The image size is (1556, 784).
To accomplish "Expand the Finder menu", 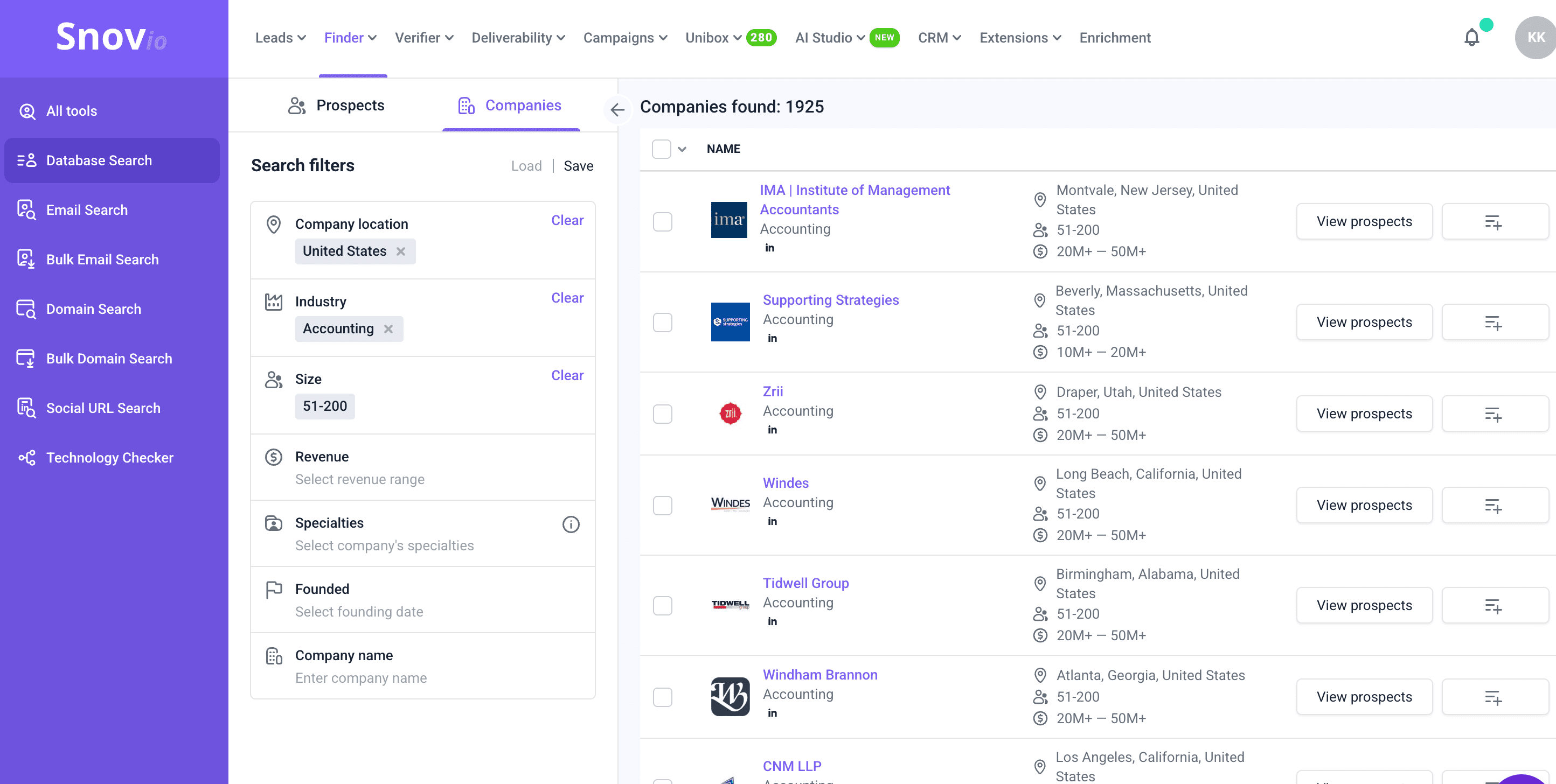I will (x=350, y=37).
